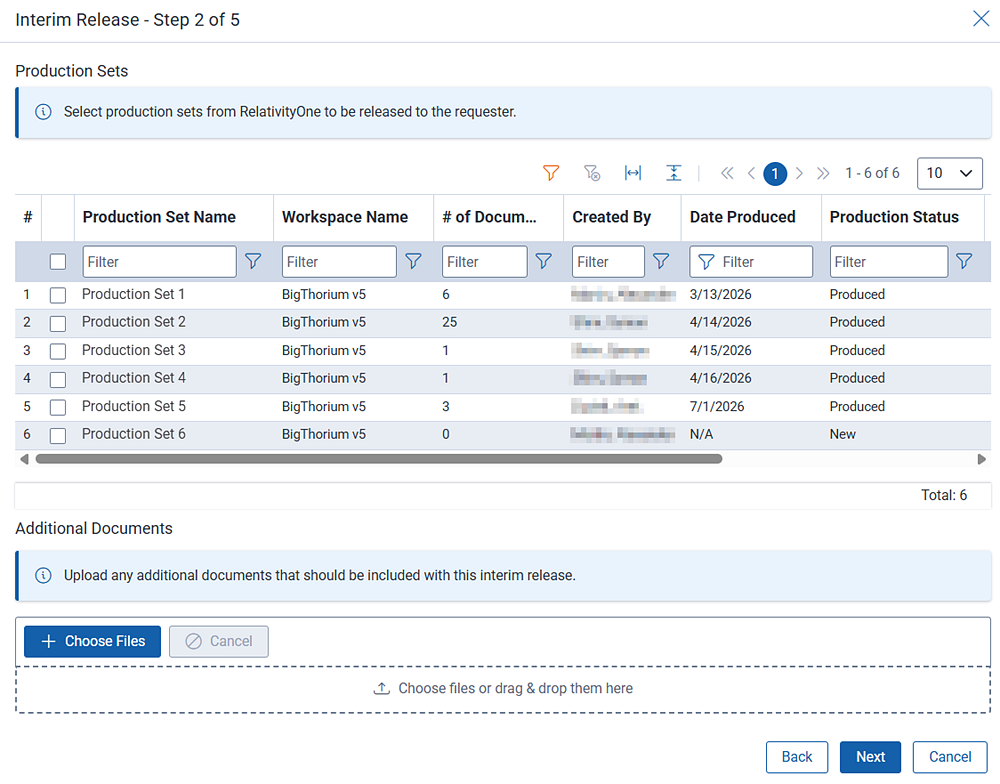Click the 'N/A' date produced cell
Image resolution: width=1000 pixels, height=784 pixels.
702,434
